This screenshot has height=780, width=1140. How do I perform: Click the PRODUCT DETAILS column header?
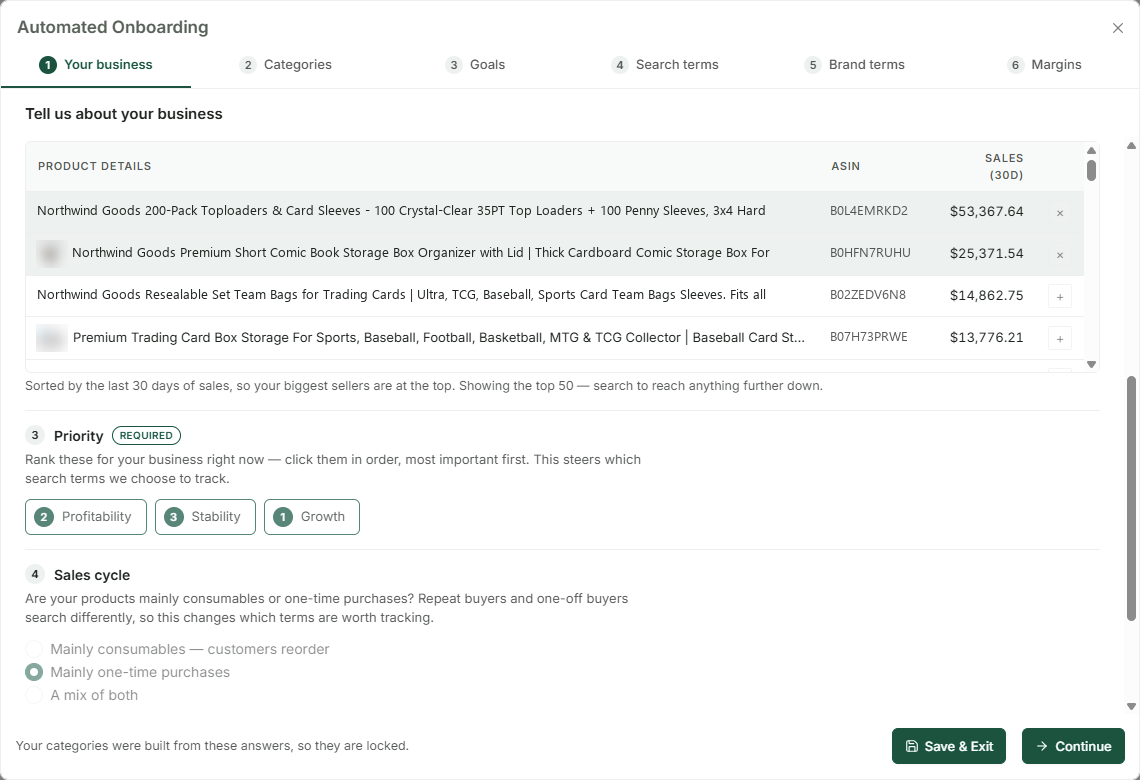[95, 166]
